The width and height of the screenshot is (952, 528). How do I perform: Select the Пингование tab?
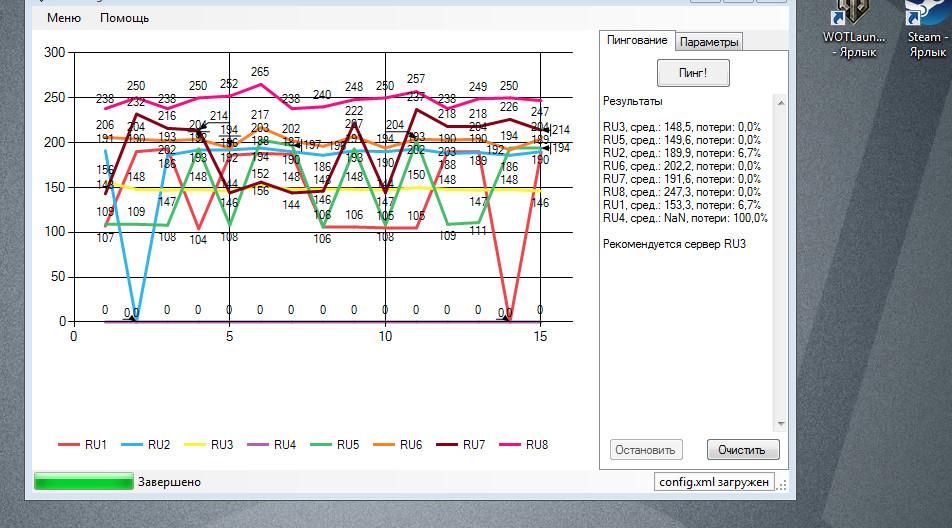pos(636,40)
